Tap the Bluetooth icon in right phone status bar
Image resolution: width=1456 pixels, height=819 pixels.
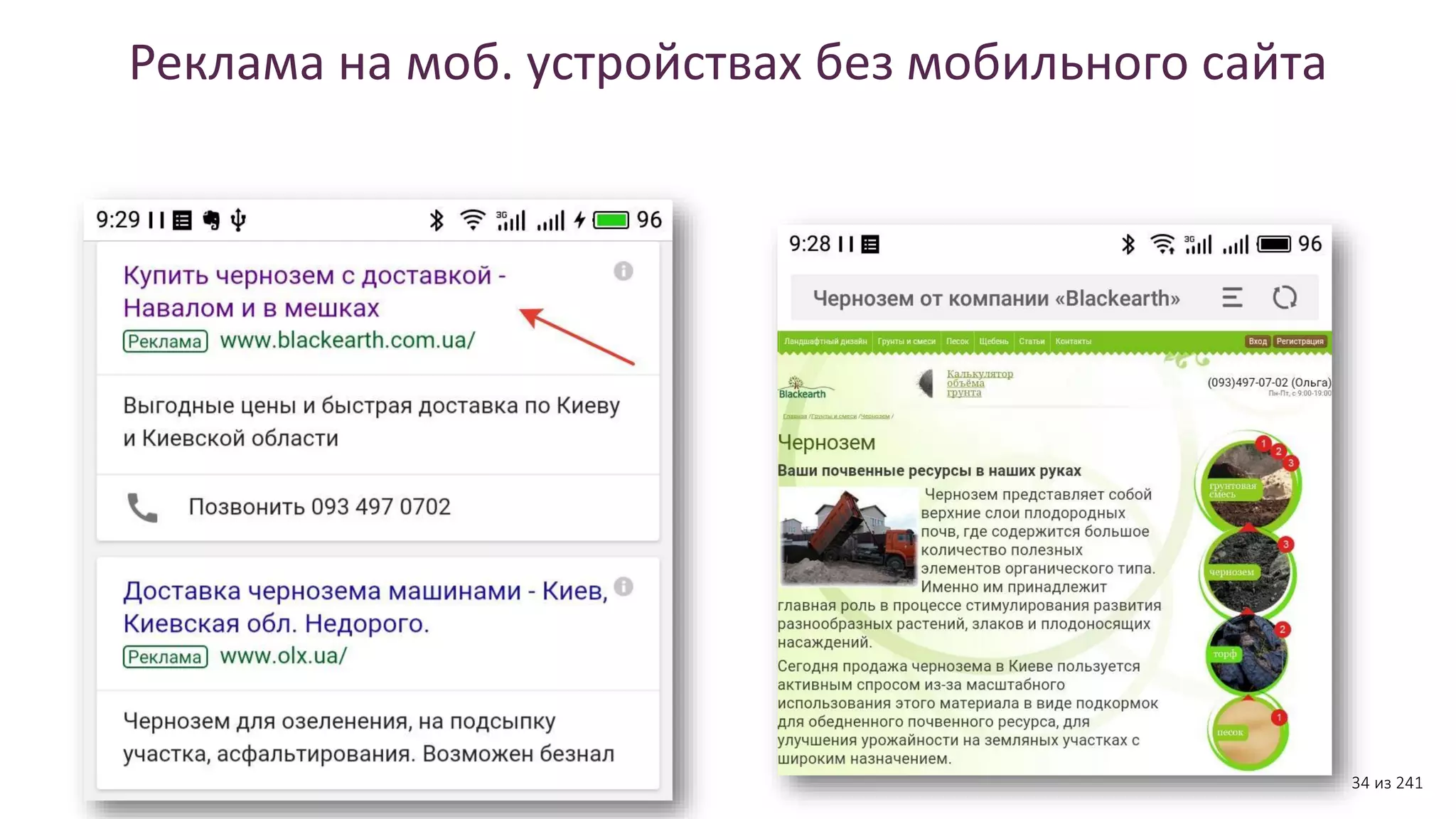[1128, 245]
